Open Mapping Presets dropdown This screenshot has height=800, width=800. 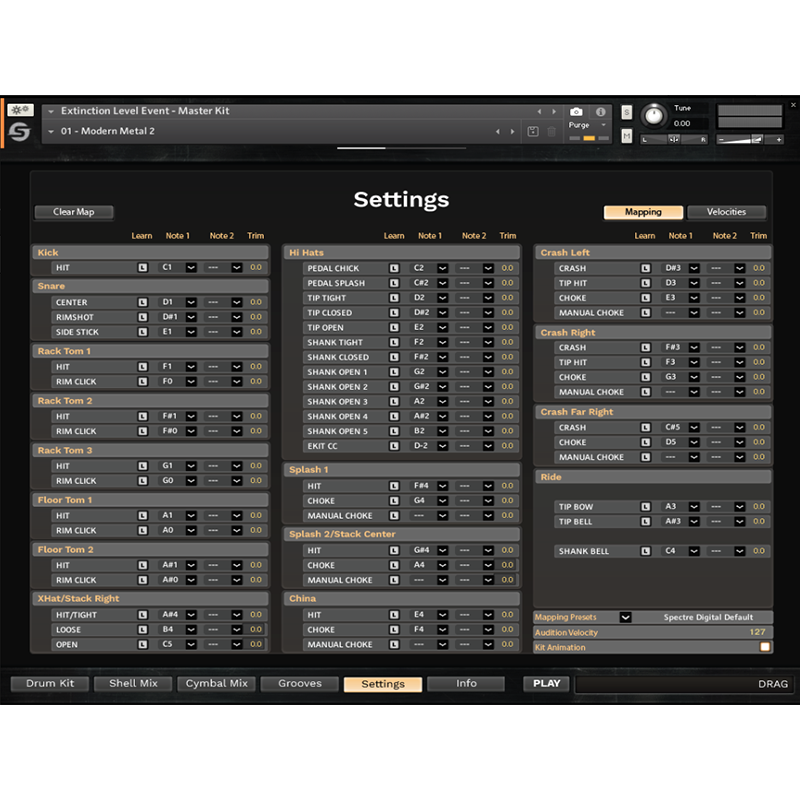pos(626,617)
